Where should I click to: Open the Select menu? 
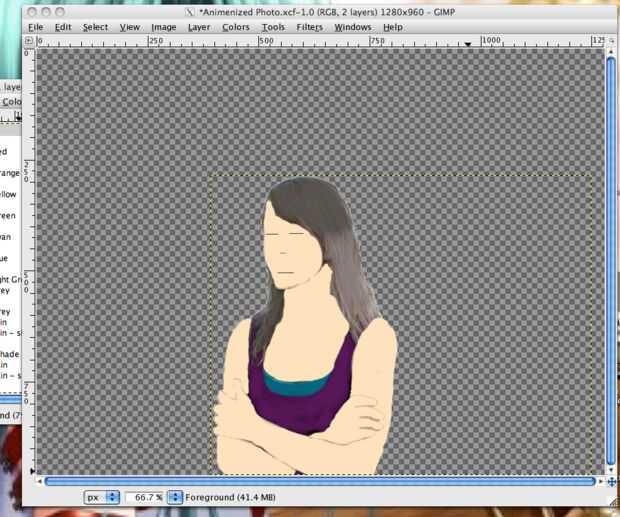pyautogui.click(x=95, y=27)
